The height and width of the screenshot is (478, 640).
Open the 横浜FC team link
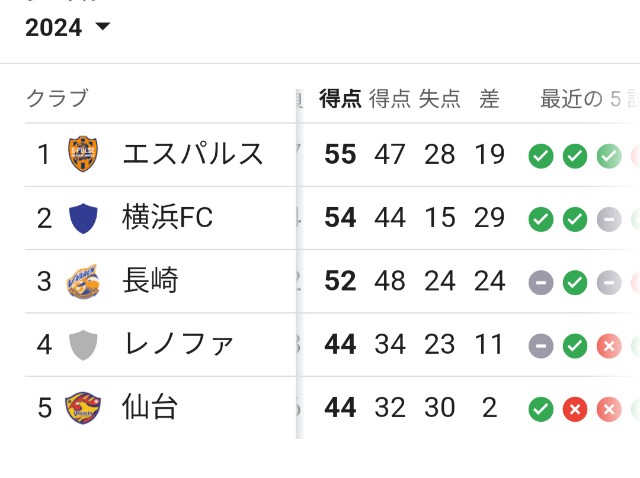click(x=167, y=217)
